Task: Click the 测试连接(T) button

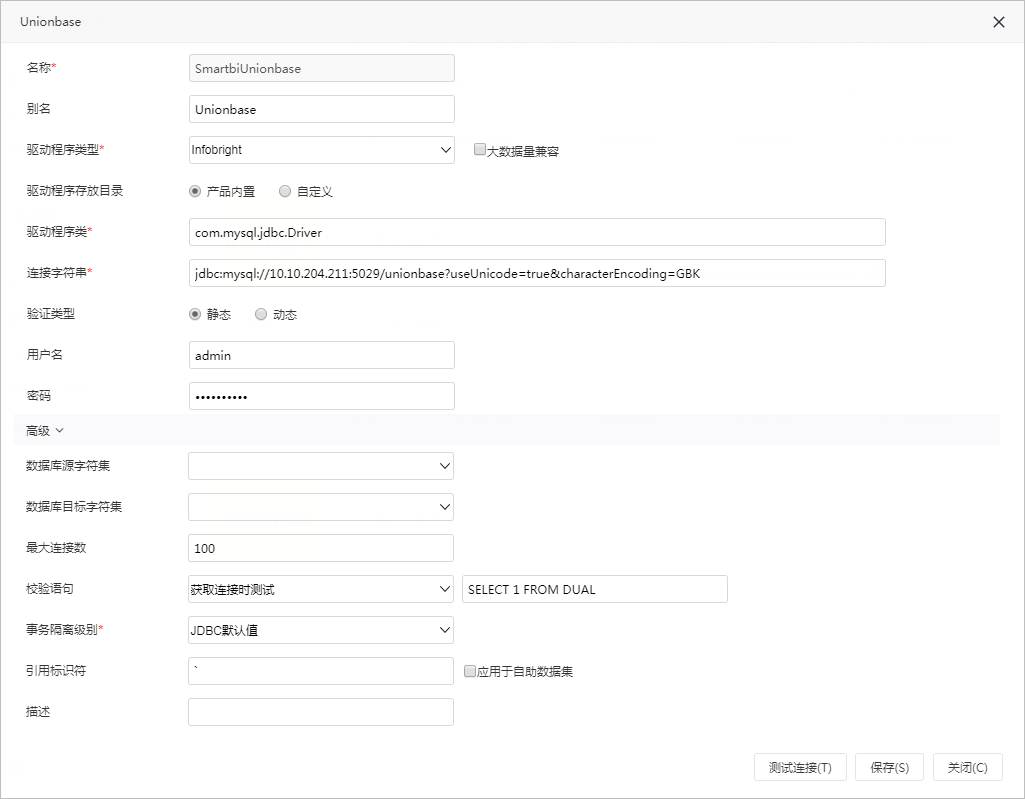Action: click(x=800, y=767)
